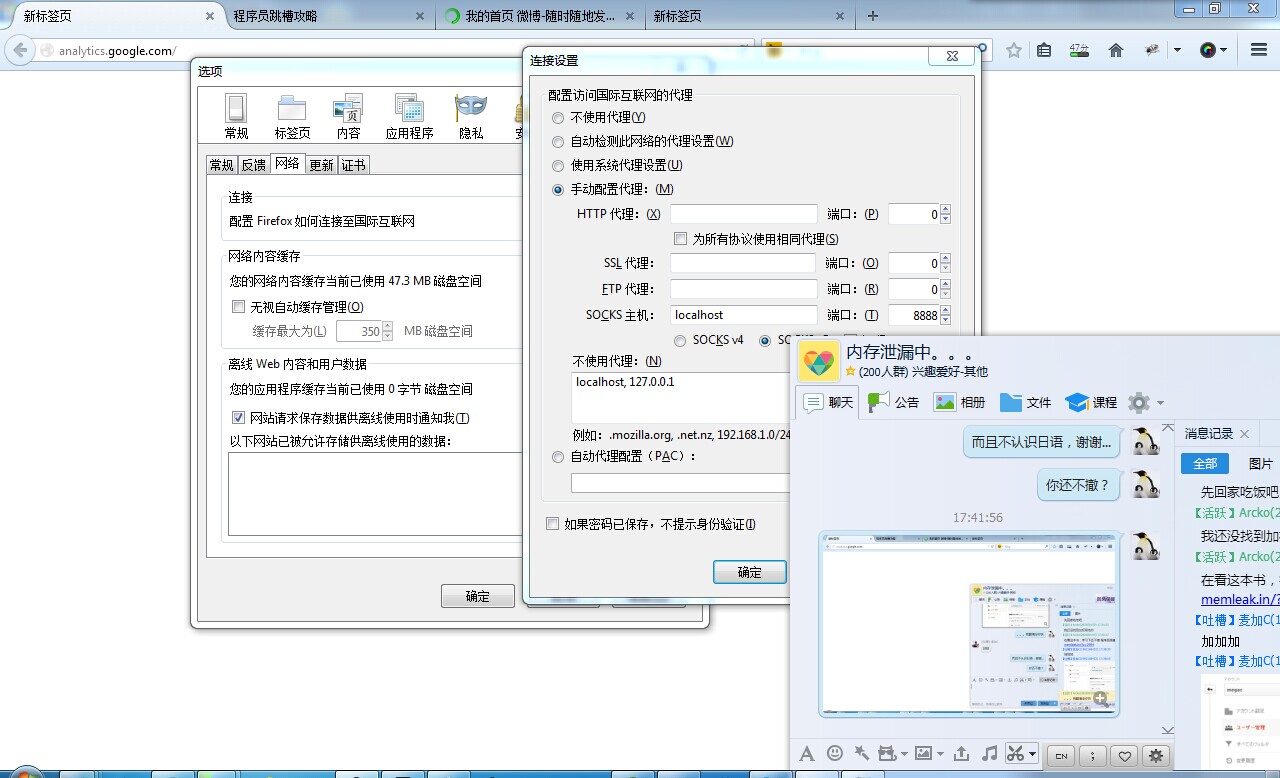The image size is (1280, 778).
Task: Go to Firefox home page icon
Action: tap(1116, 50)
